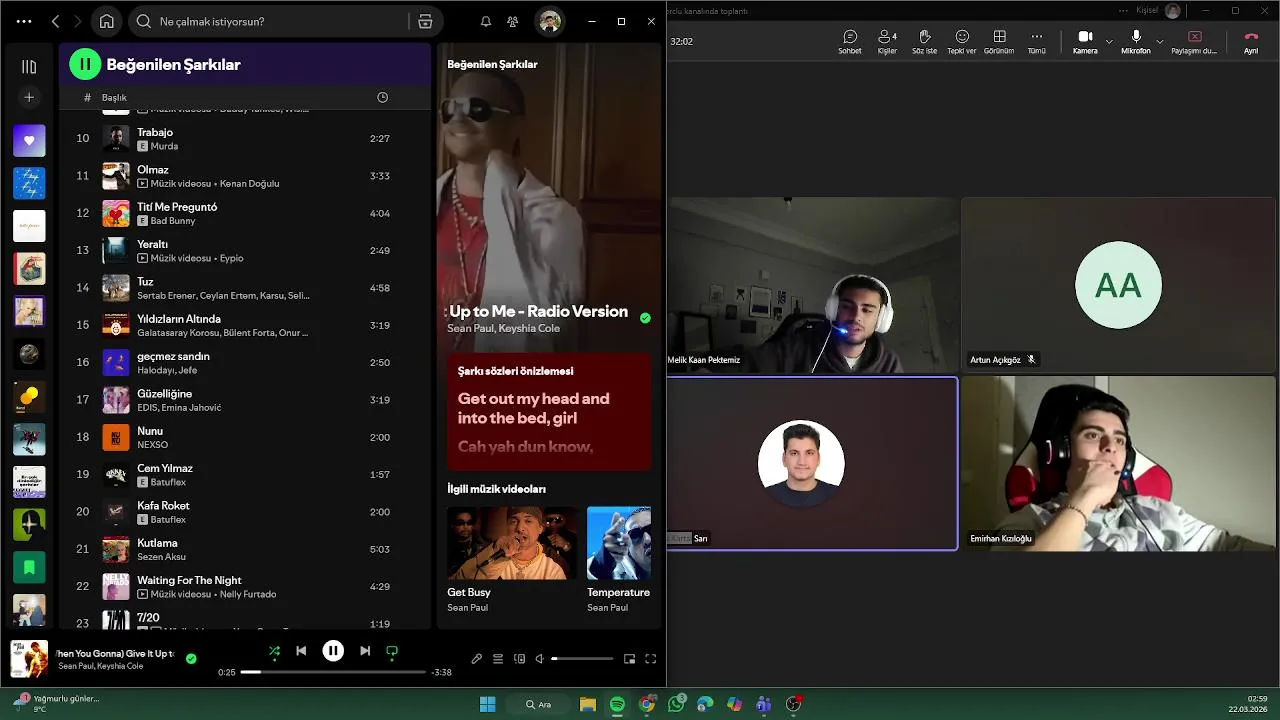This screenshot has height=720, width=1280.
Task: Expand Mikrofon options arrow
Action: [1160, 42]
